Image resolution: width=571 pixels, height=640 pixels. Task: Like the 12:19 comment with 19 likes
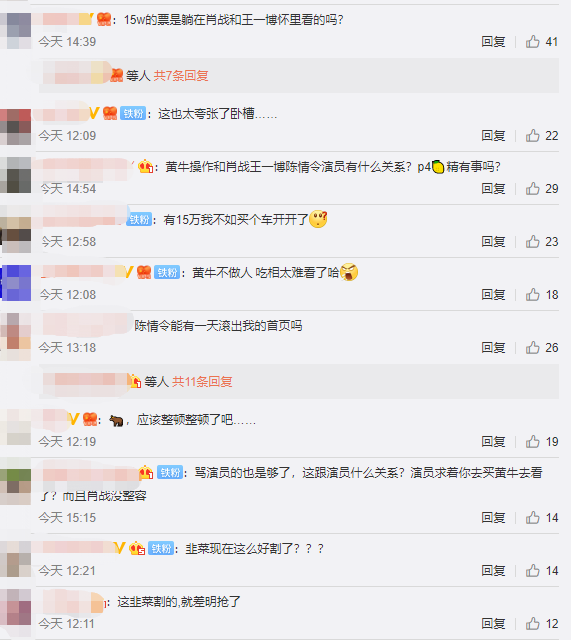tap(533, 442)
